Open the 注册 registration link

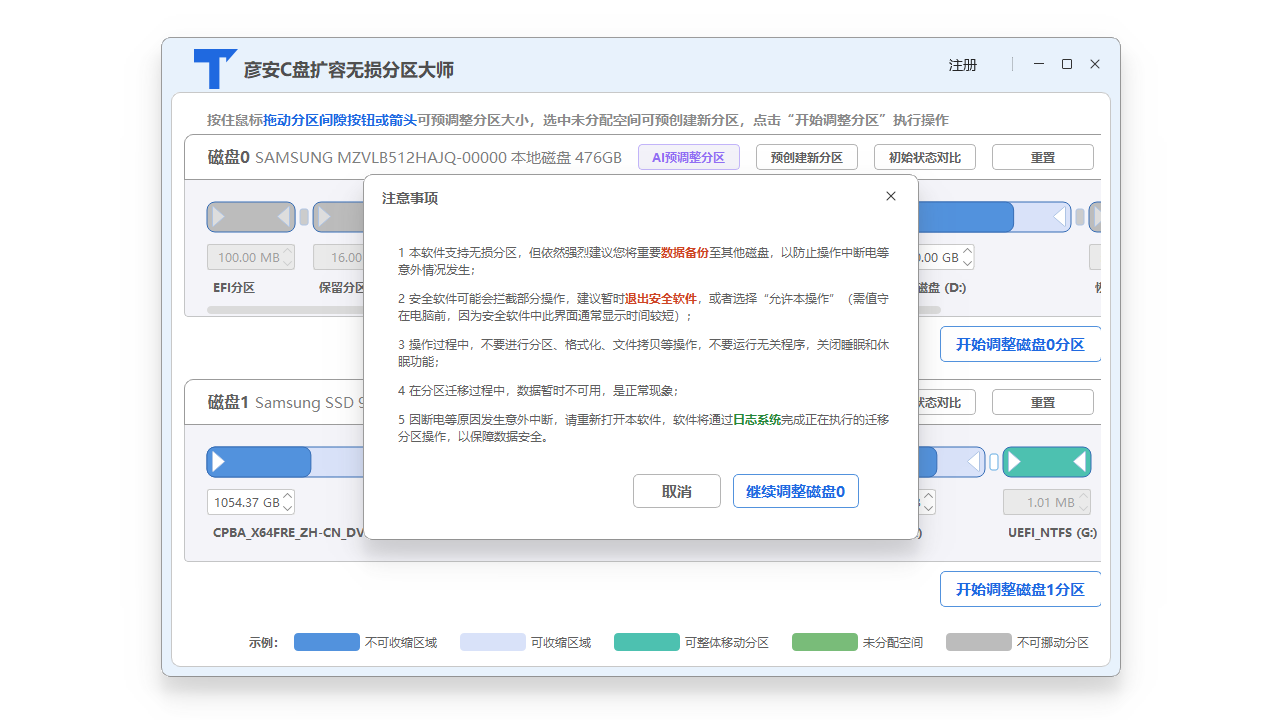coord(963,65)
